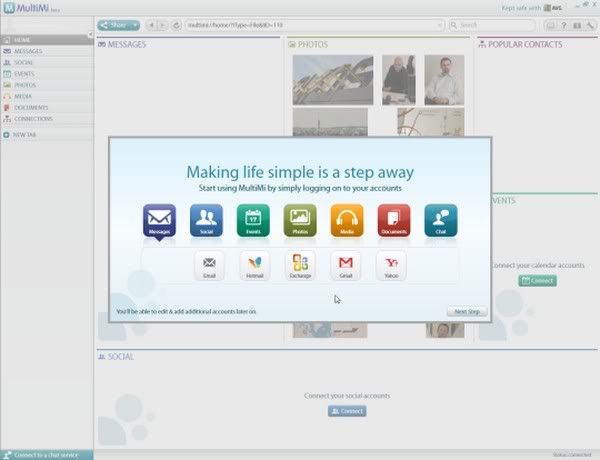This screenshot has width=600, height=460.
Task: Select the Photos category icon
Action: 300,220
